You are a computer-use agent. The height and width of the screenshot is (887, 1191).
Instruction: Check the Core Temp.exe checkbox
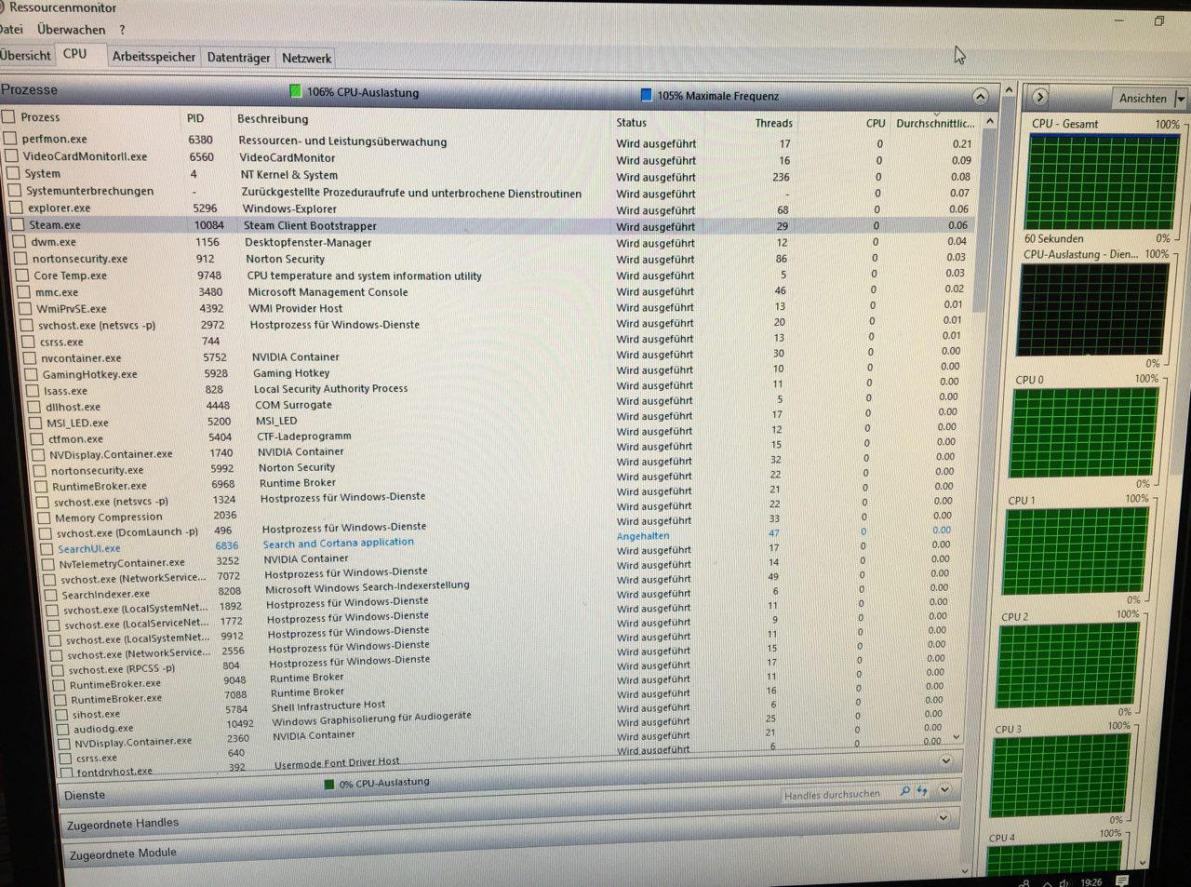coord(21,275)
